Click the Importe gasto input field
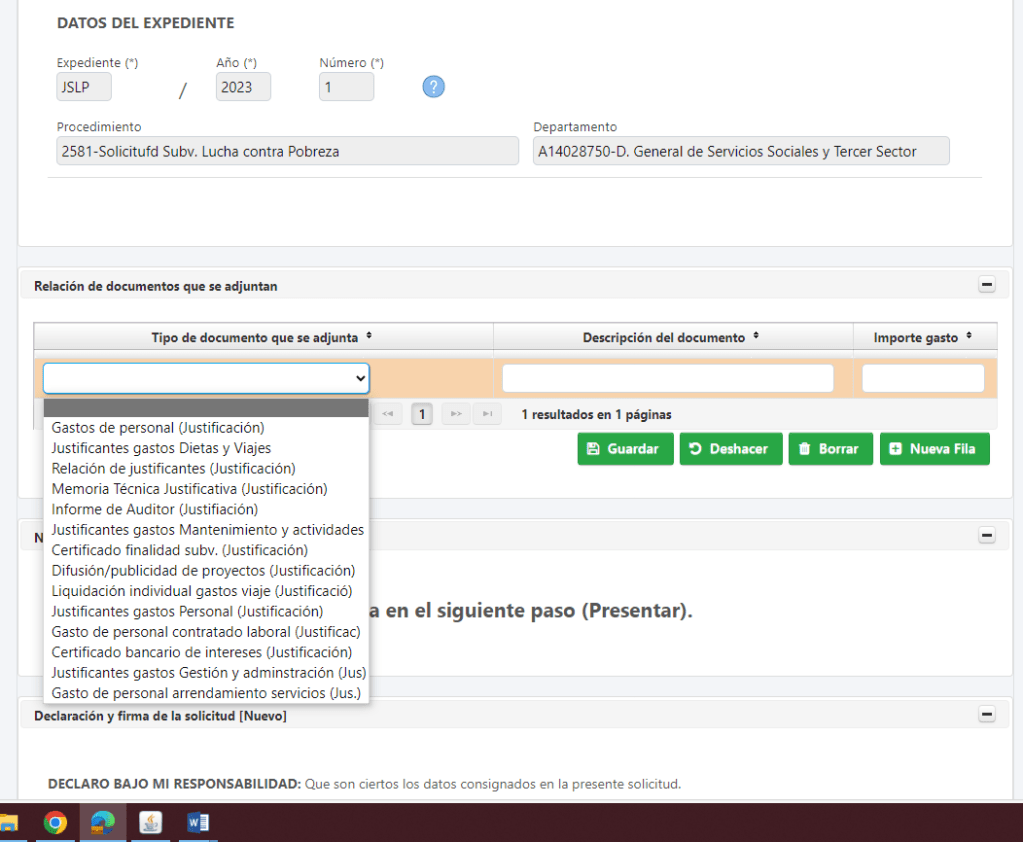Image resolution: width=1023 pixels, height=842 pixels. coord(922,378)
